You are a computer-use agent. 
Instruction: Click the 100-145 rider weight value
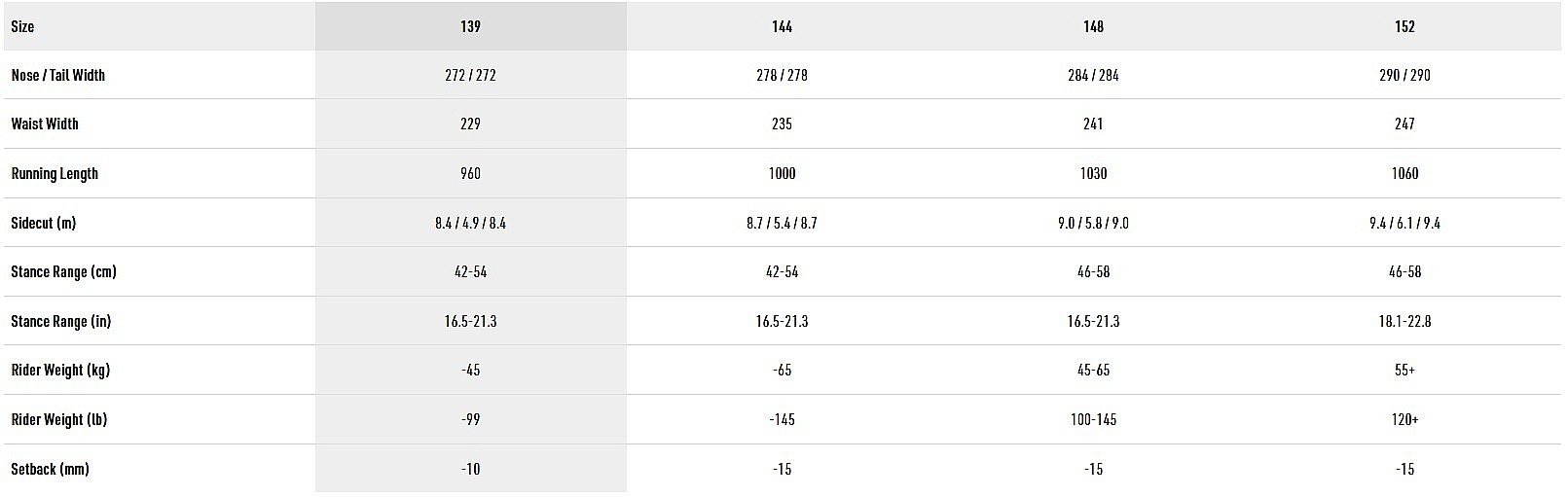pyautogui.click(x=1093, y=419)
